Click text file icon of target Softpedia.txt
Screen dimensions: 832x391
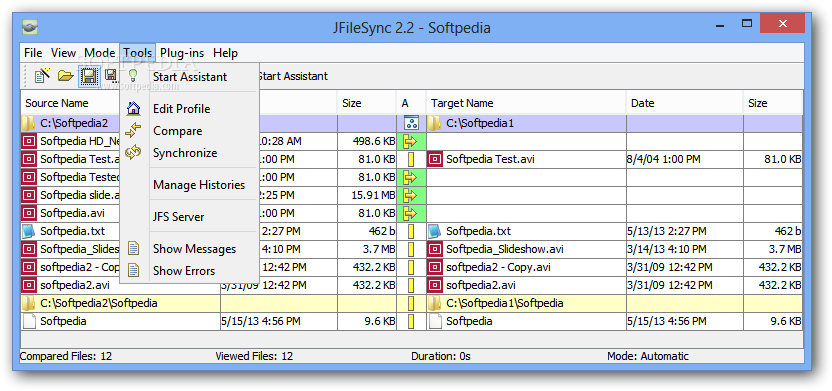click(x=435, y=231)
